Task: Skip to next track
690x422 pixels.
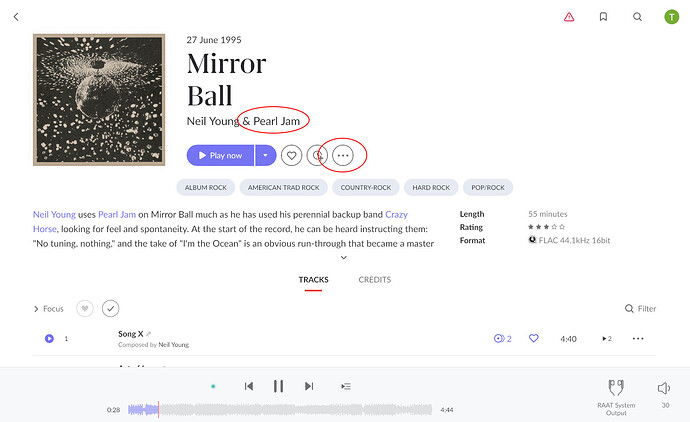Action: point(309,386)
